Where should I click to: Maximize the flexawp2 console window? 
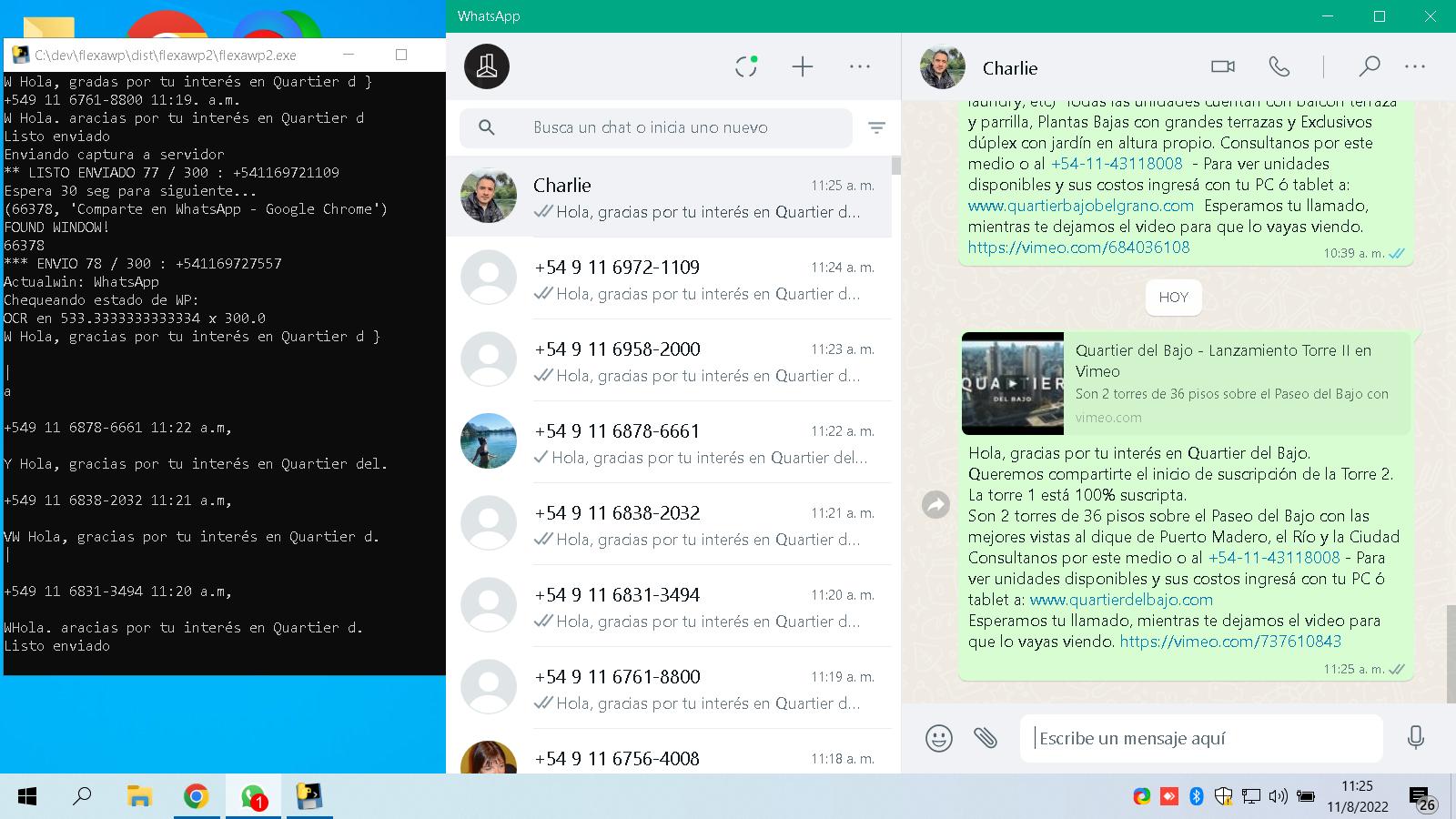click(401, 55)
